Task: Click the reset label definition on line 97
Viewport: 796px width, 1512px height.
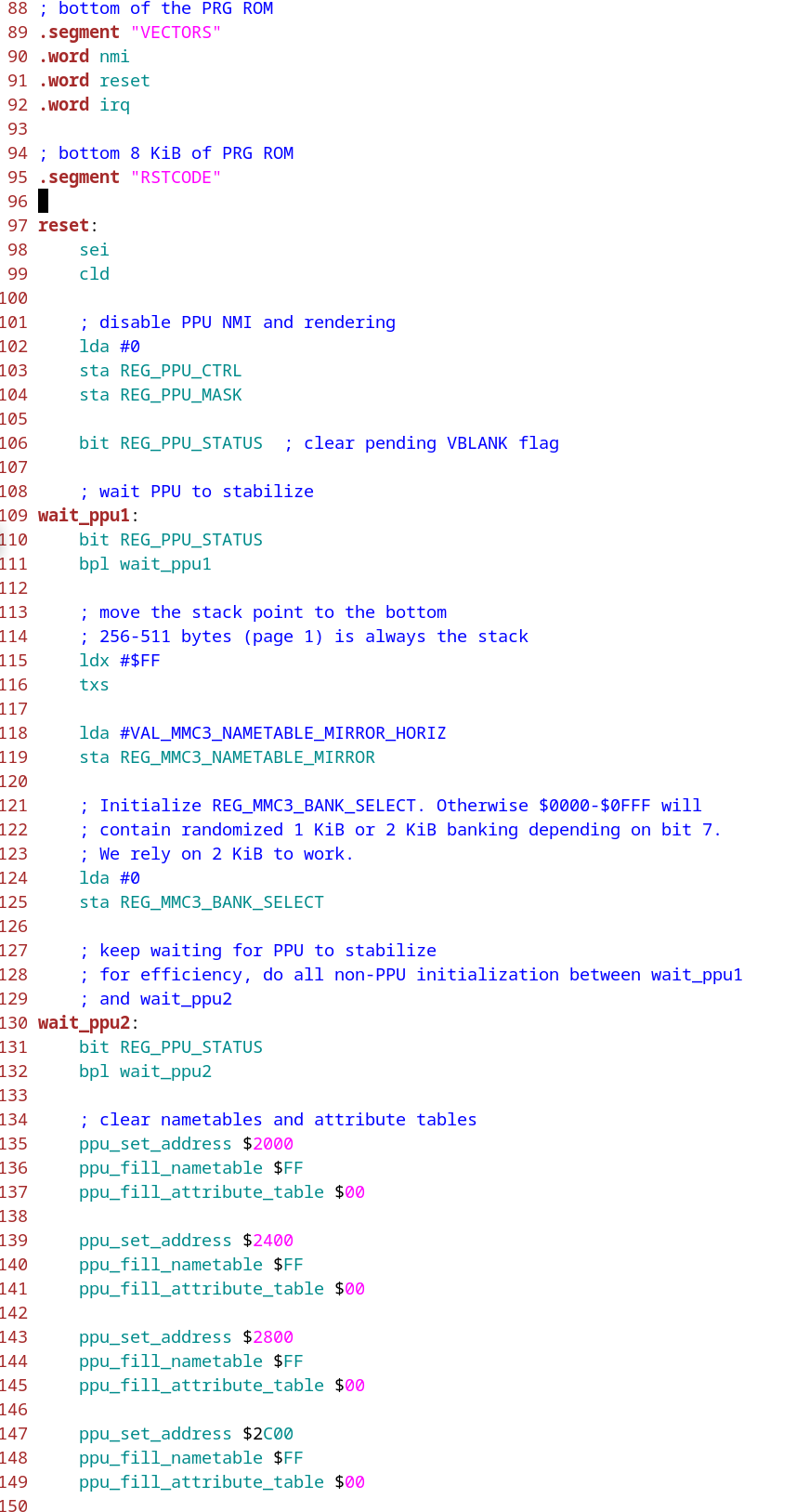Action: tap(63, 225)
